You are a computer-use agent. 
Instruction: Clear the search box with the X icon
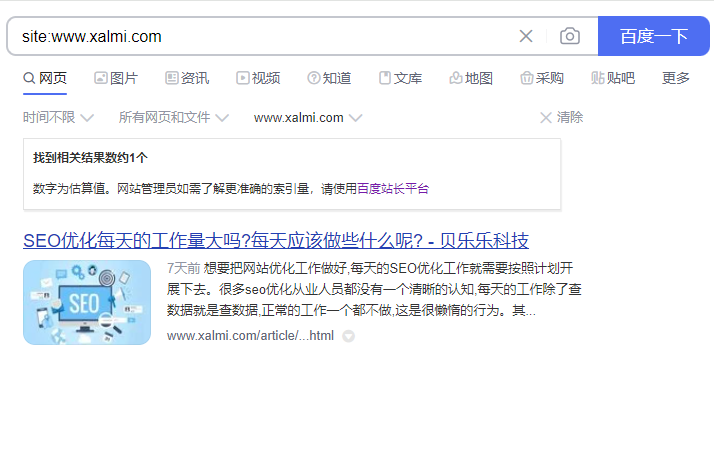pos(526,36)
